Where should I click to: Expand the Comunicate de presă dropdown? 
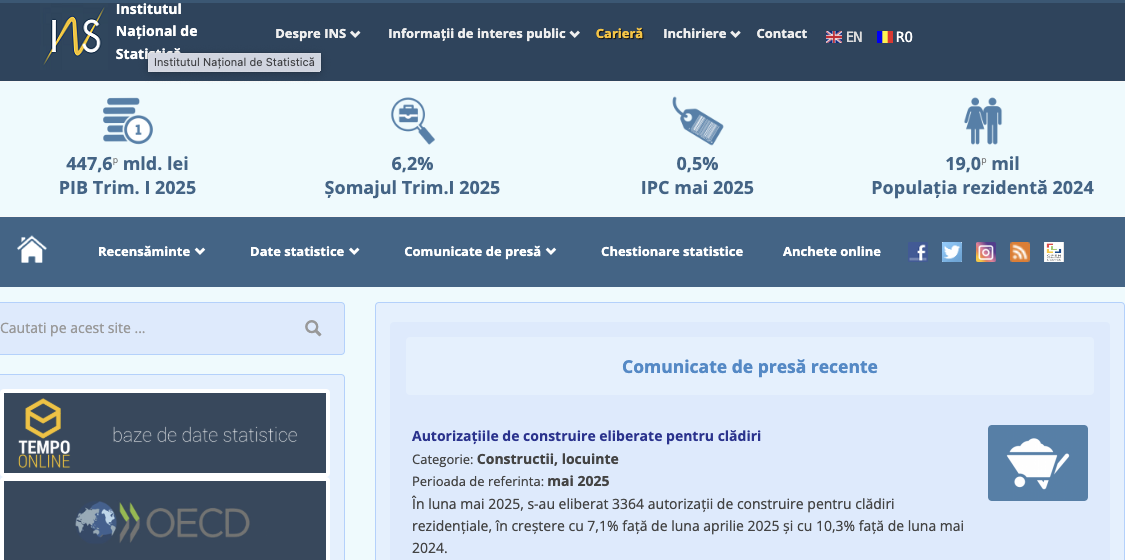coord(480,252)
